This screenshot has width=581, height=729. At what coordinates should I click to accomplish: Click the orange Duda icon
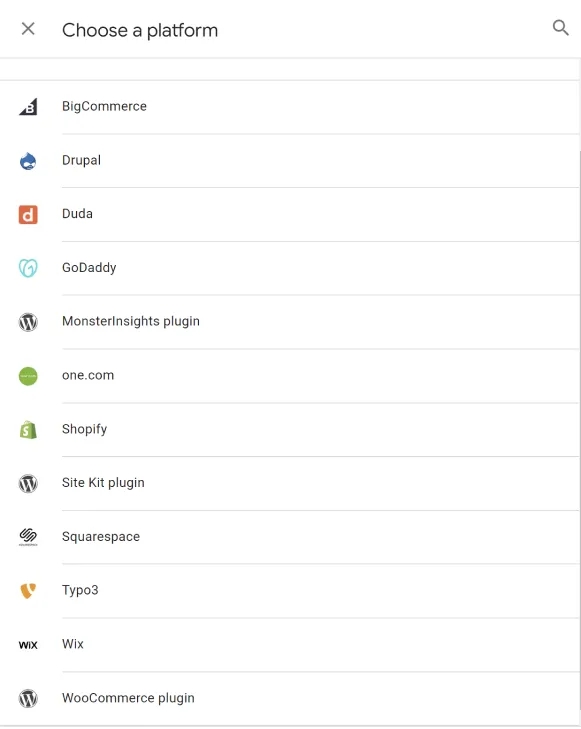click(28, 214)
